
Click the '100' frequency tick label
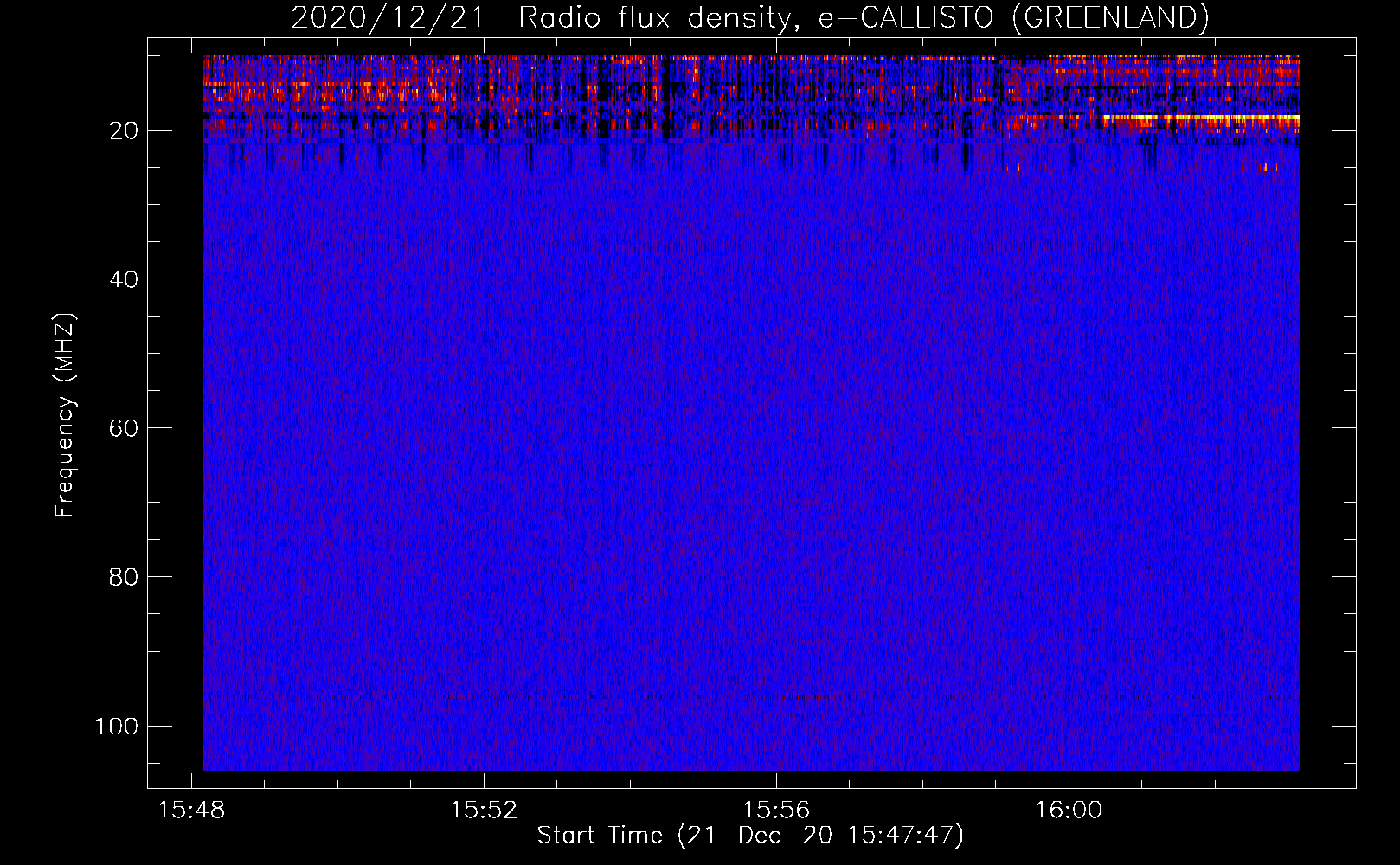tap(117, 726)
